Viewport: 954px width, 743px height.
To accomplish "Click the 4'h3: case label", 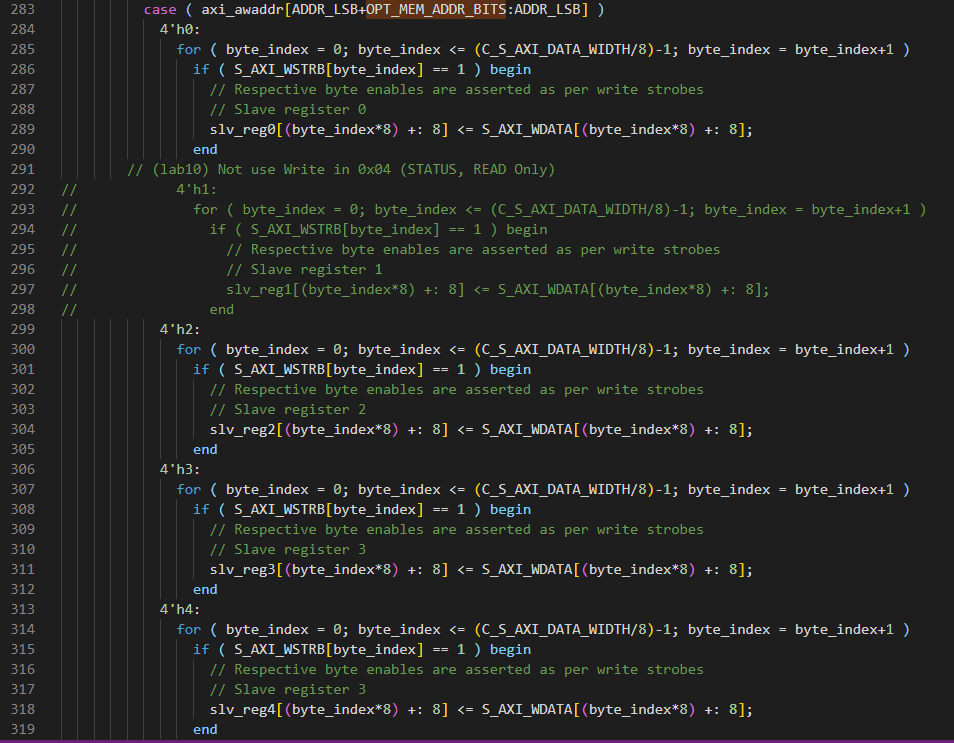I will click(x=179, y=469).
